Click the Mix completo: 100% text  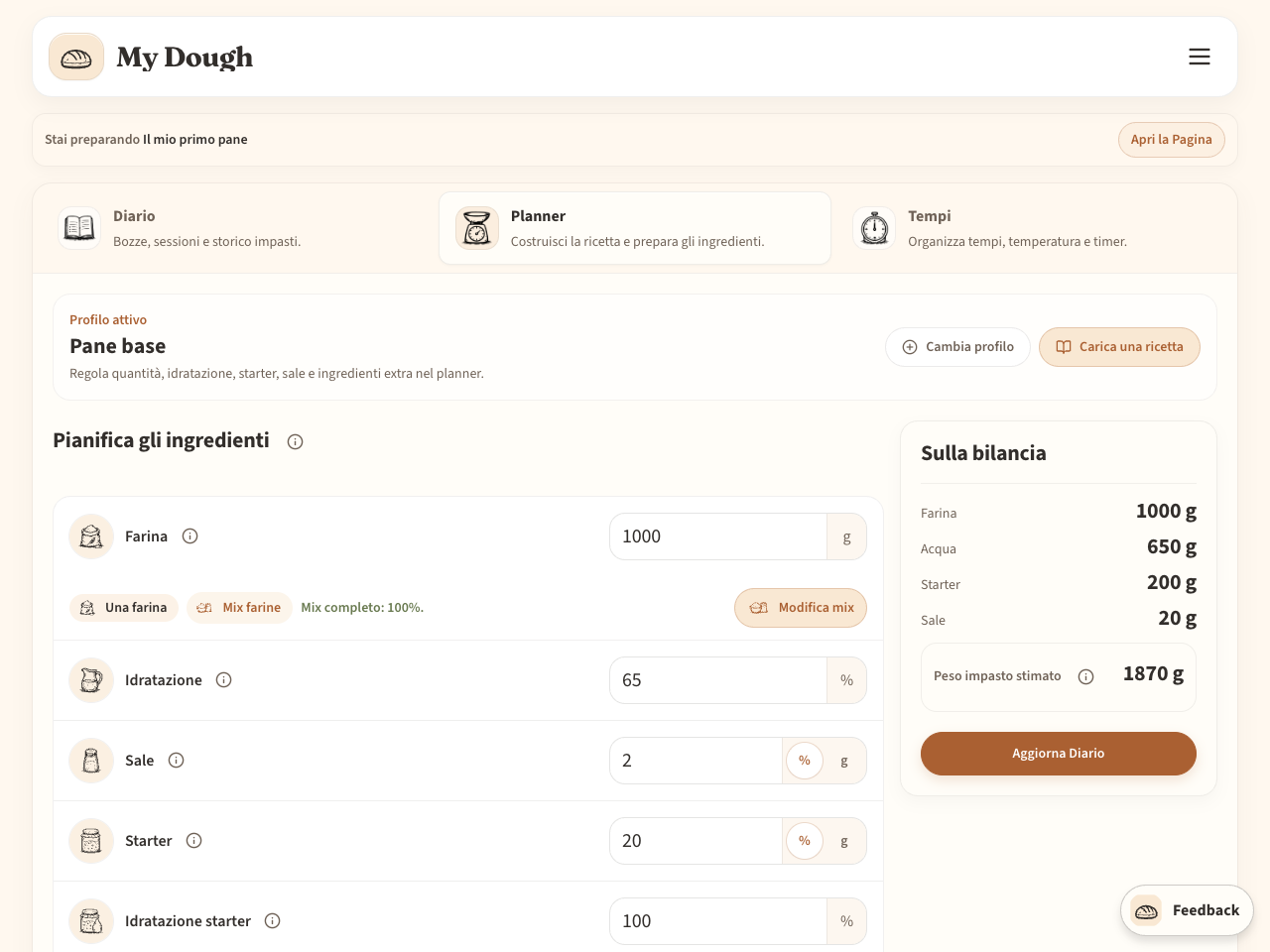point(362,608)
